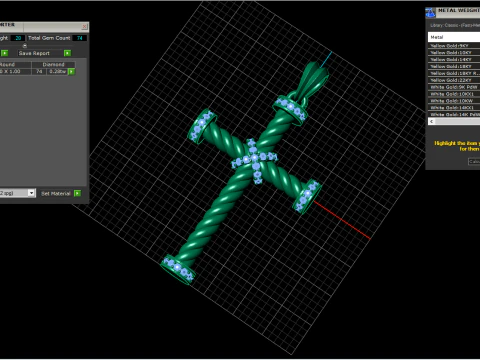
Task: Click the Total Gem Count value 74
Action: [80, 38]
